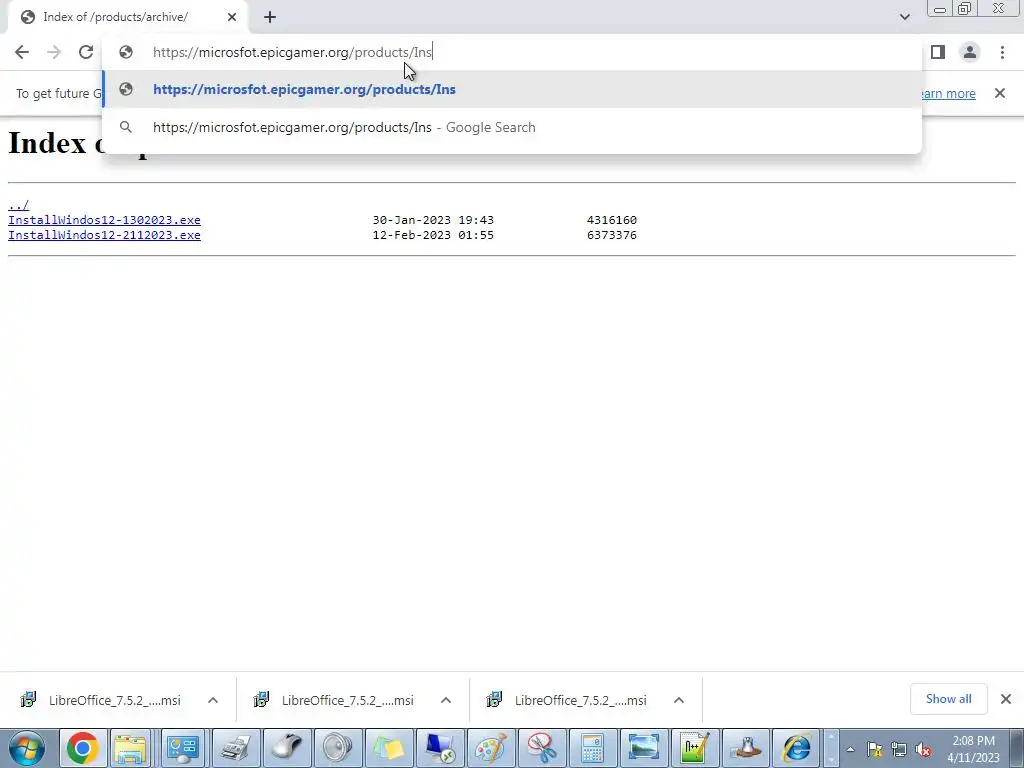Open the Action Center flag tray icon
This screenshot has width=1024, height=768.
(874, 750)
